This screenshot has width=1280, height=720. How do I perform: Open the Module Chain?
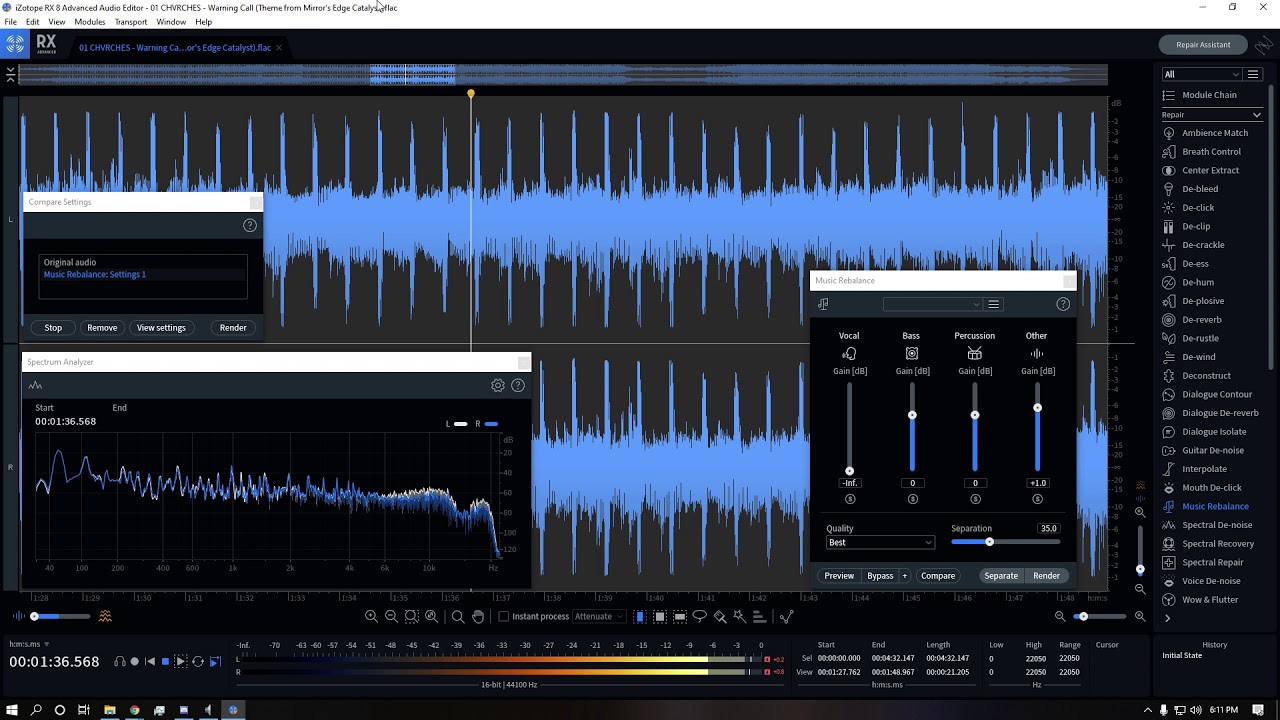click(1199, 95)
